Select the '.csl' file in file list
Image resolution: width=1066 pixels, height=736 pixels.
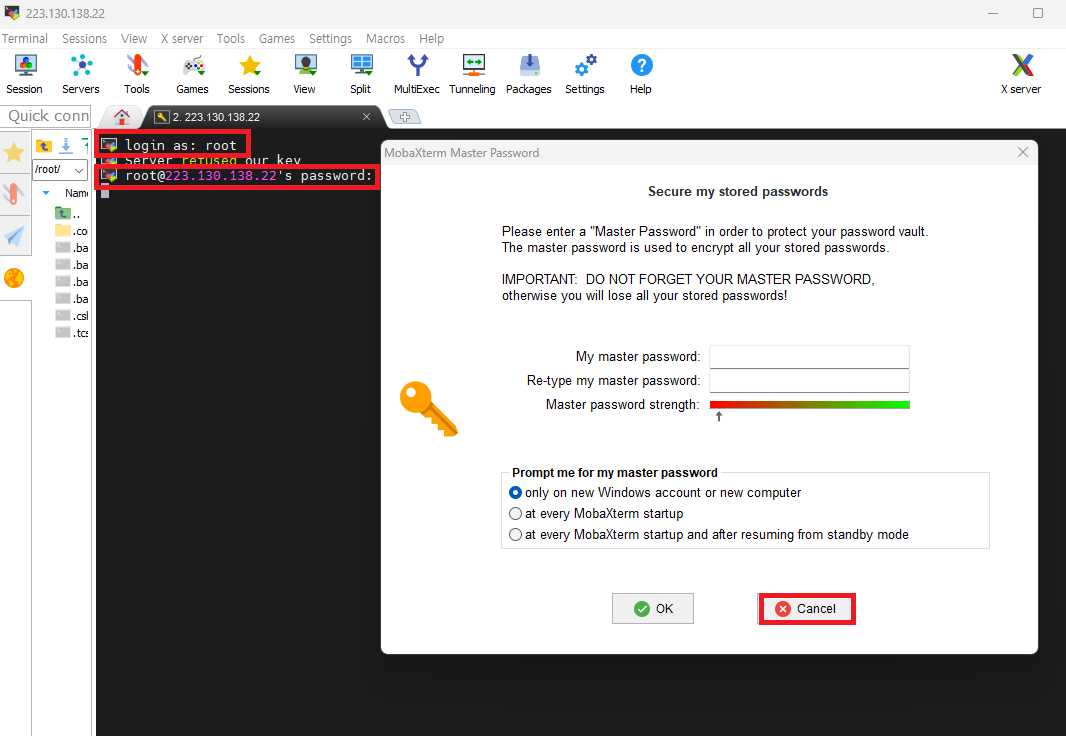pos(71,316)
